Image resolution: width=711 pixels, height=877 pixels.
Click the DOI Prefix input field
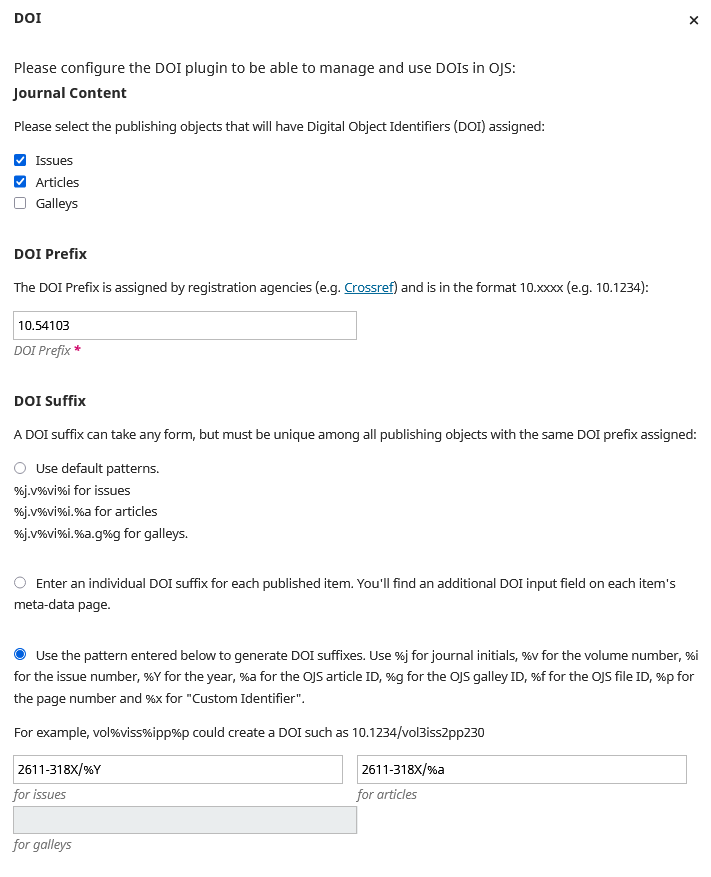pyautogui.click(x=185, y=326)
